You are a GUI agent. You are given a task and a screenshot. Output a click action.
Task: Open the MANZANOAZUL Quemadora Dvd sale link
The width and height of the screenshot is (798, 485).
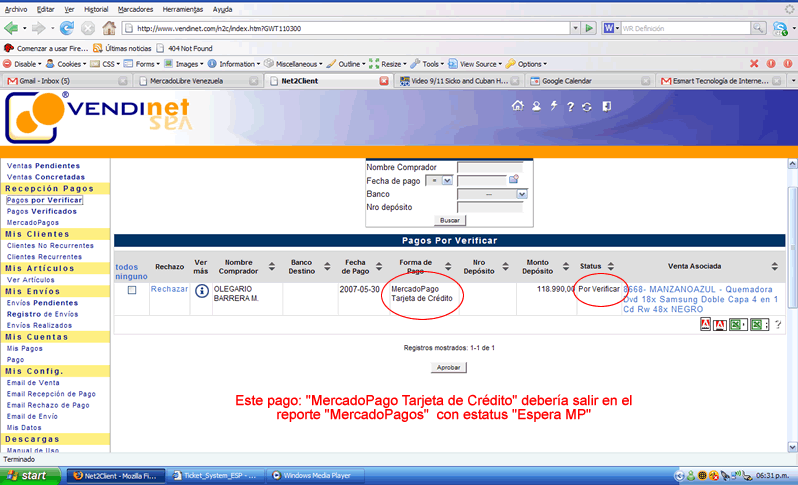coord(701,299)
